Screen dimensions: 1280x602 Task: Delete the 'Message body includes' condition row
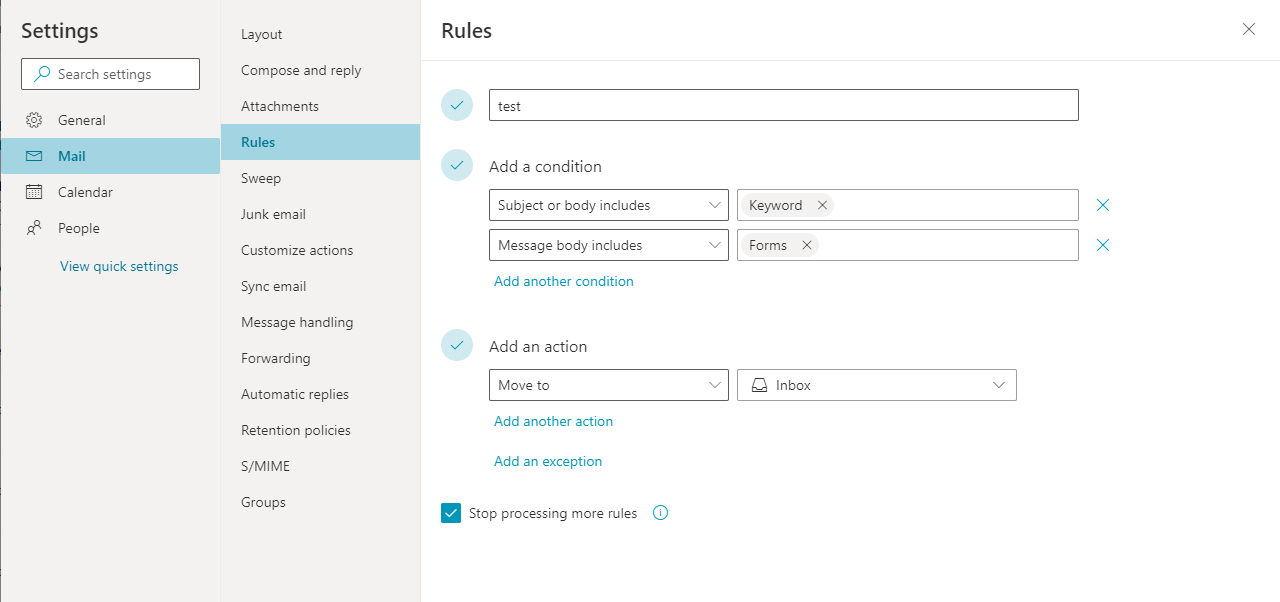point(1103,245)
